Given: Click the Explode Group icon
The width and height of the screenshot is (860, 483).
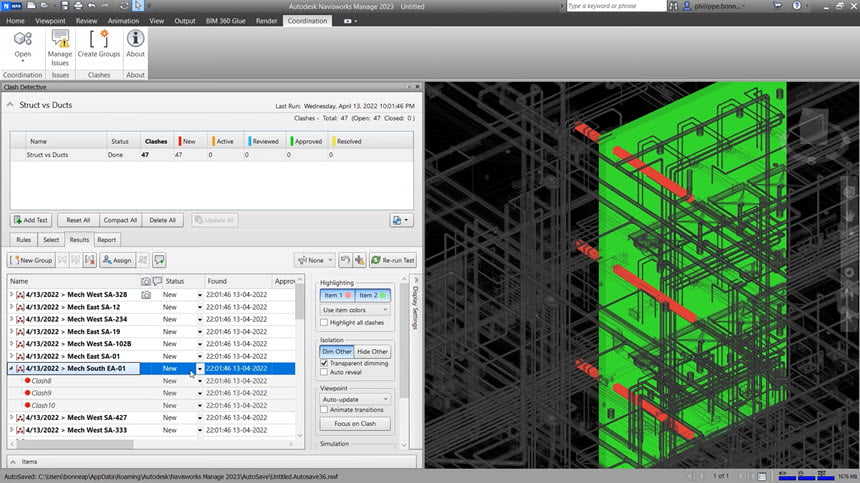Looking at the screenshot, I should click(76, 260).
